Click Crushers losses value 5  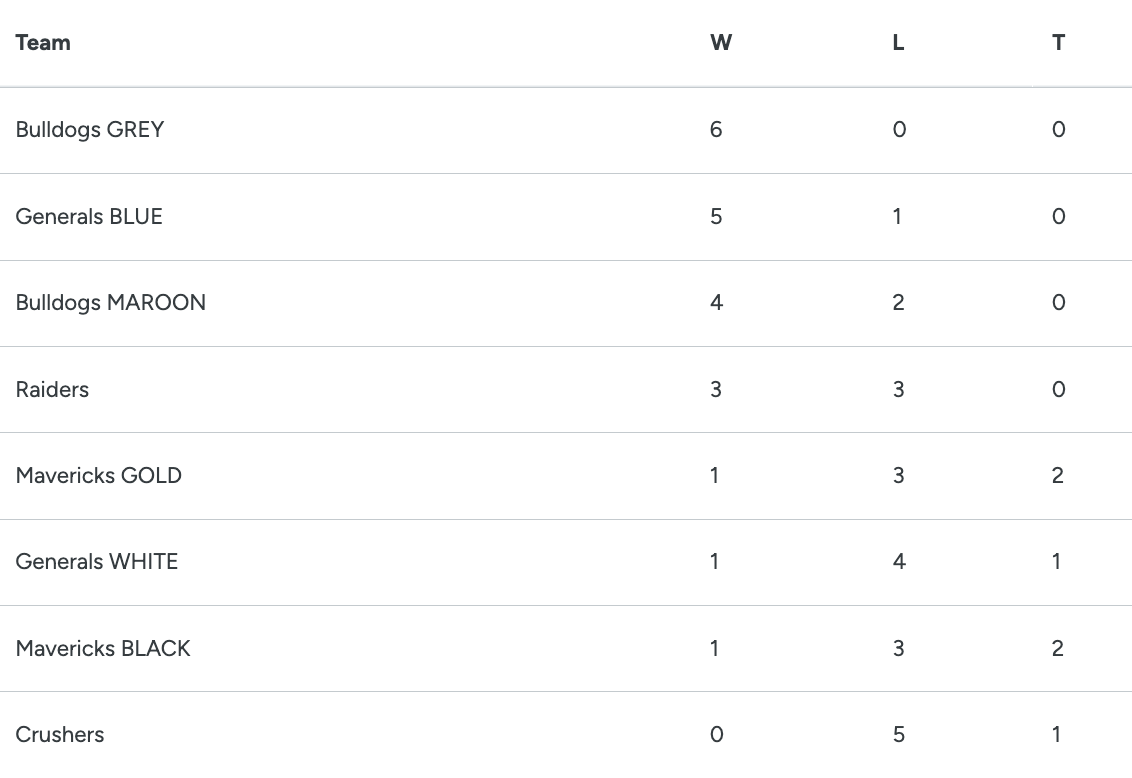point(898,735)
